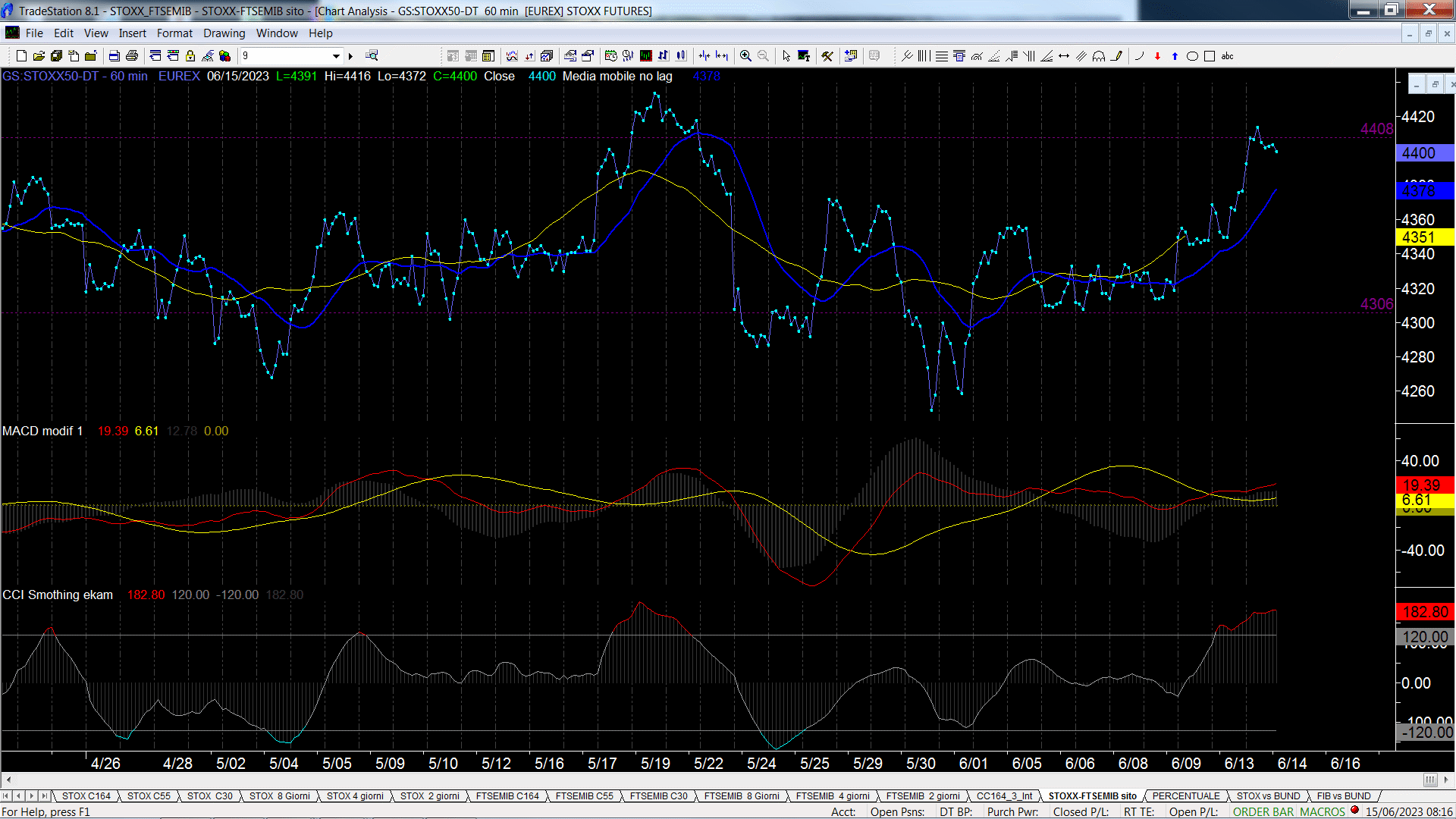The image size is (1456, 819).
Task: Open the Help menu
Action: tap(320, 33)
